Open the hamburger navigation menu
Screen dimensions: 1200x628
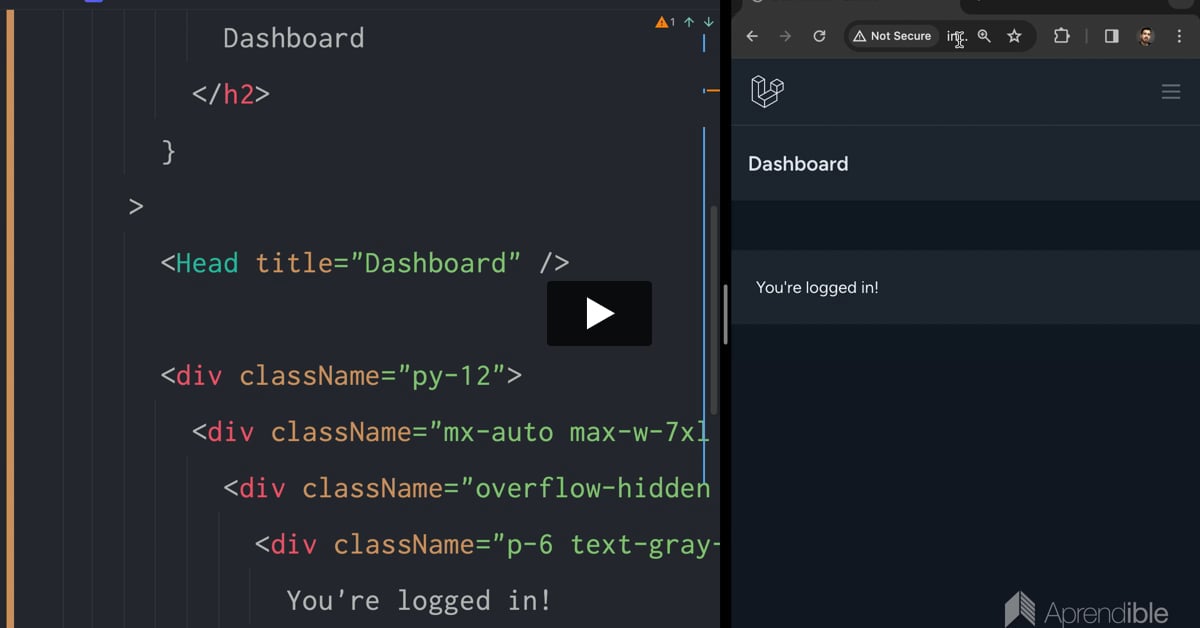(1171, 92)
